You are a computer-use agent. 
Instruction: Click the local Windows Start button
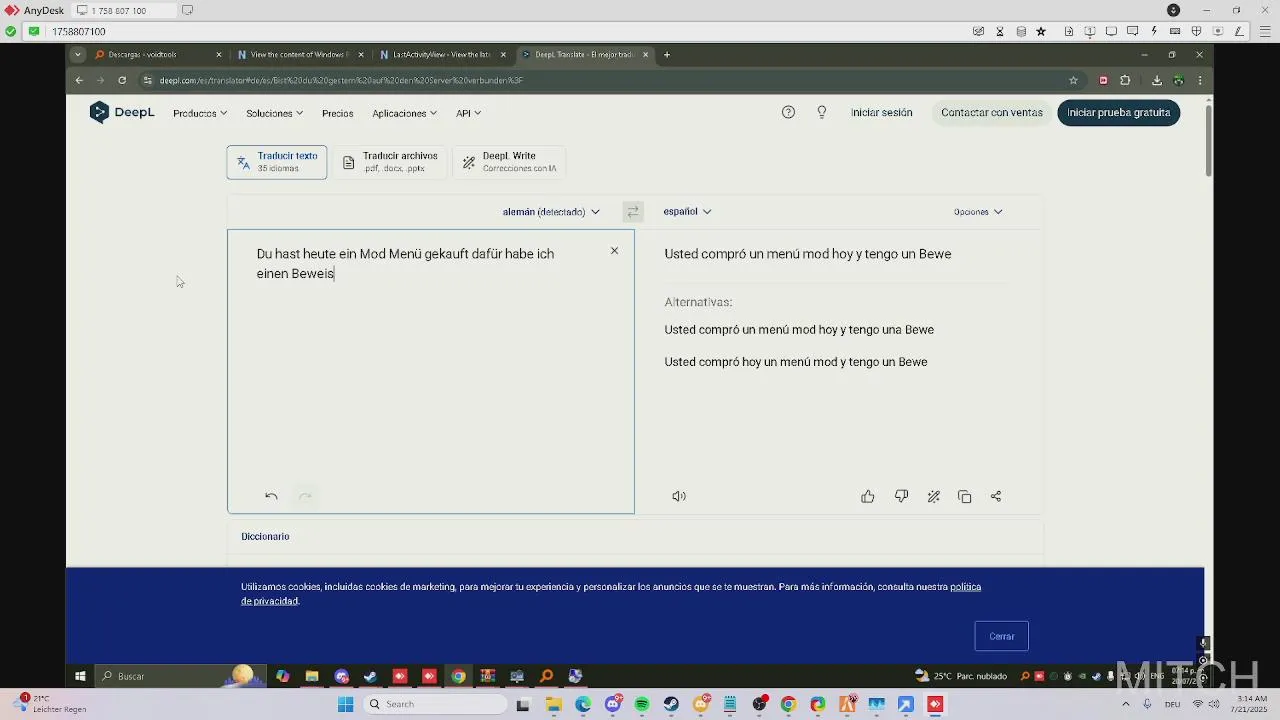pyautogui.click(x=345, y=704)
